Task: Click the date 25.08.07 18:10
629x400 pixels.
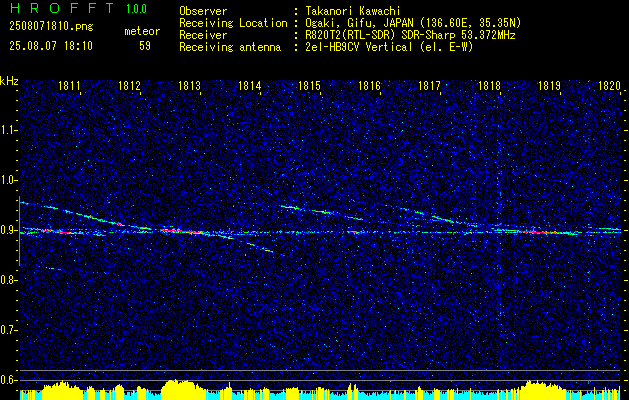Action: (51, 46)
